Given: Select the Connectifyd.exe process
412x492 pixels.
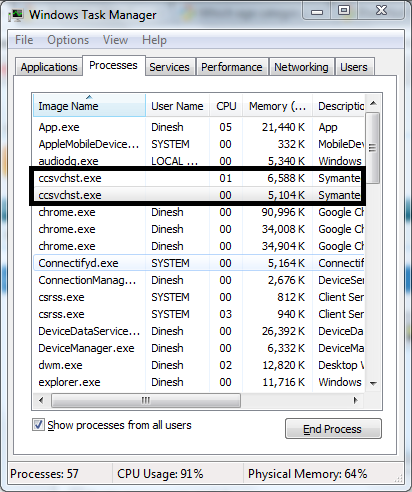Looking at the screenshot, I should (199, 263).
